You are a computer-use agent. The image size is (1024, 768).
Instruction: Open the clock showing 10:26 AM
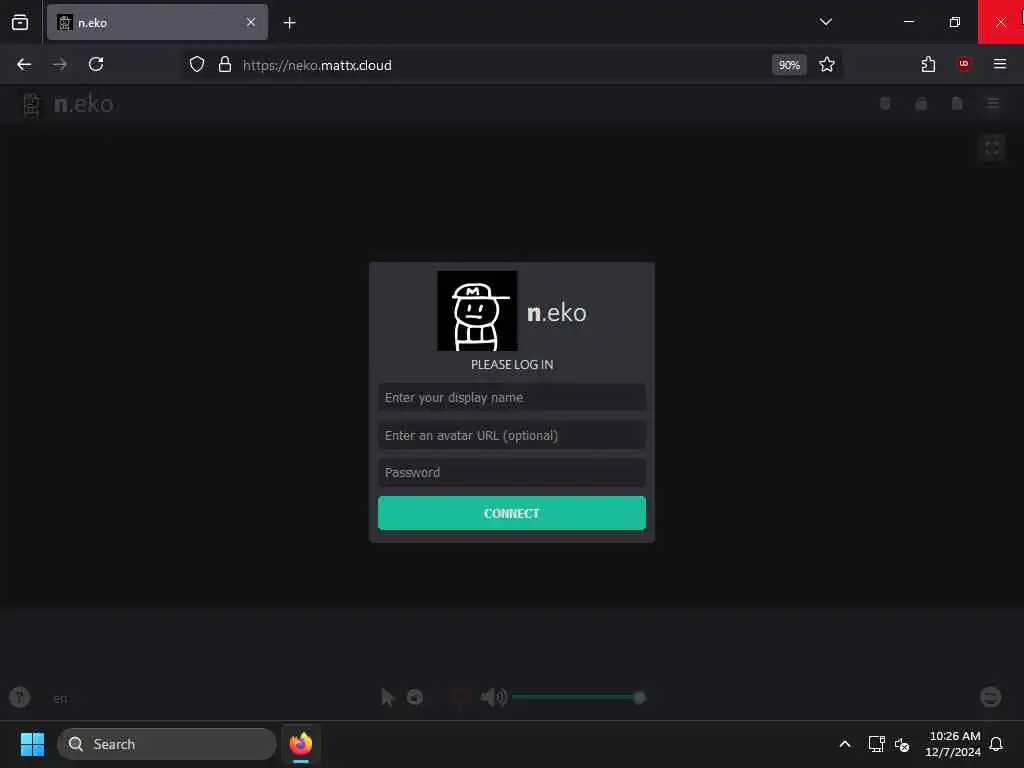coord(953,744)
